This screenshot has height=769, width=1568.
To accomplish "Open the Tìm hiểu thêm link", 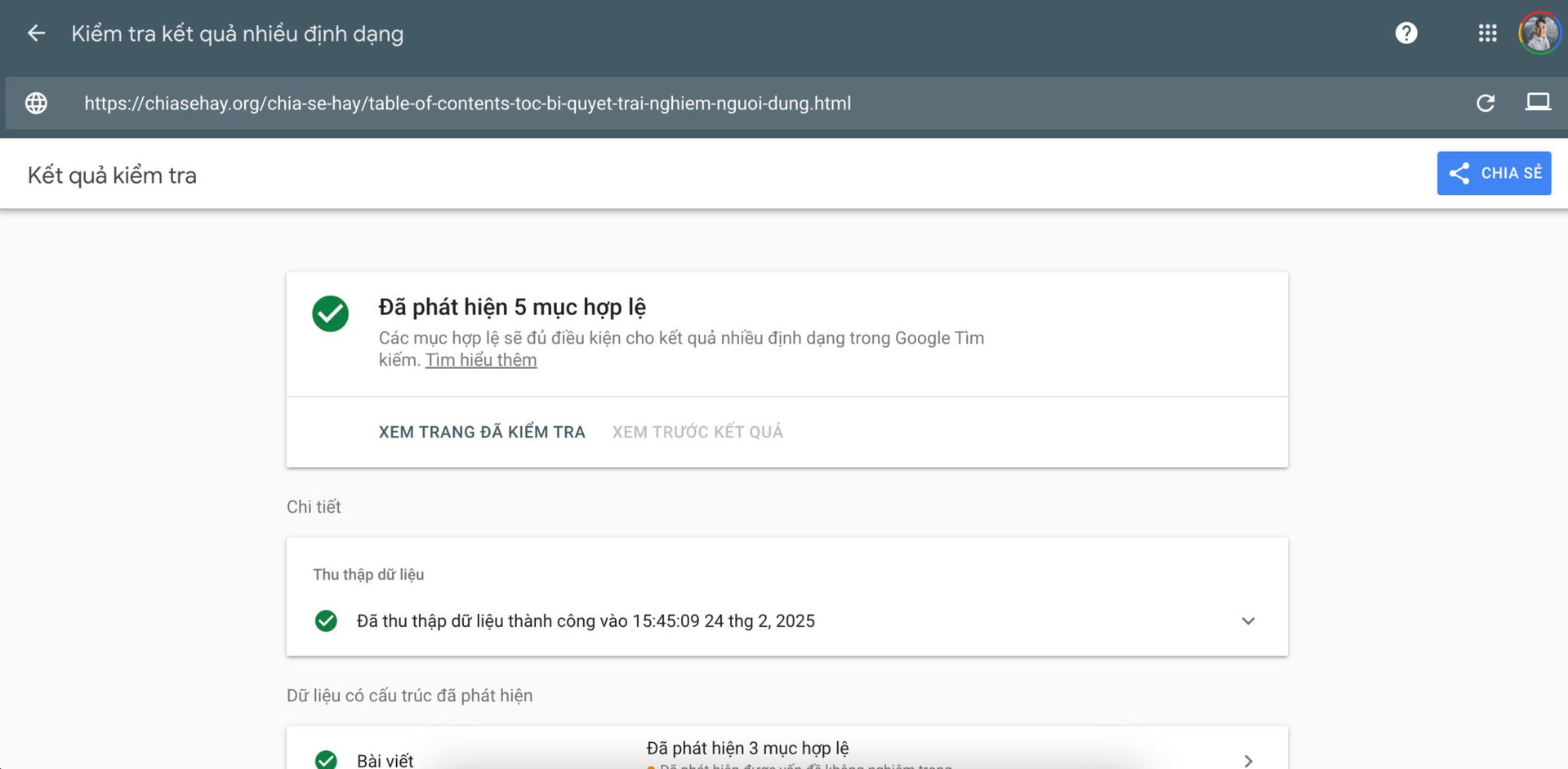I will (x=481, y=359).
